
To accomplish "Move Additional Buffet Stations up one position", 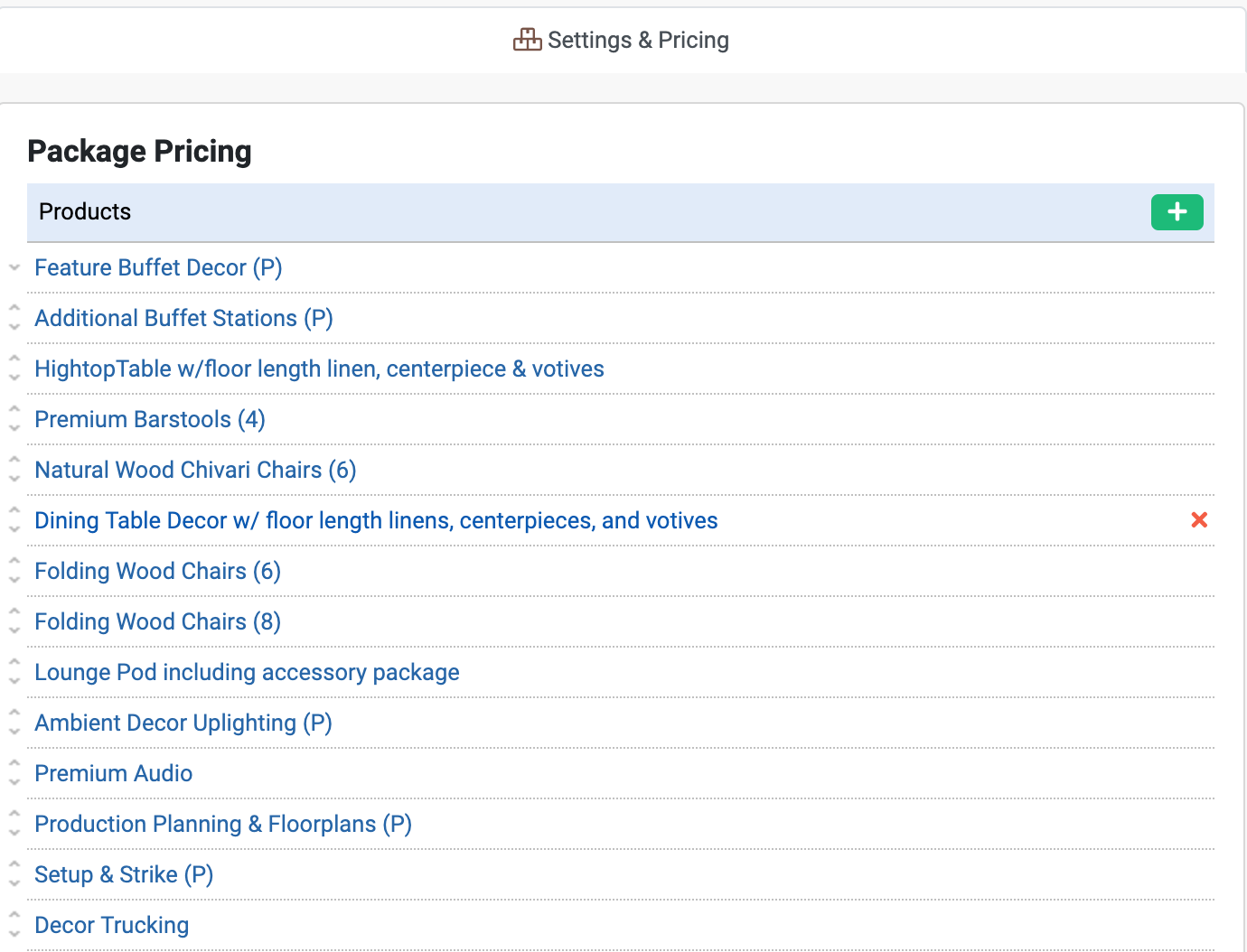I will 14,310.
